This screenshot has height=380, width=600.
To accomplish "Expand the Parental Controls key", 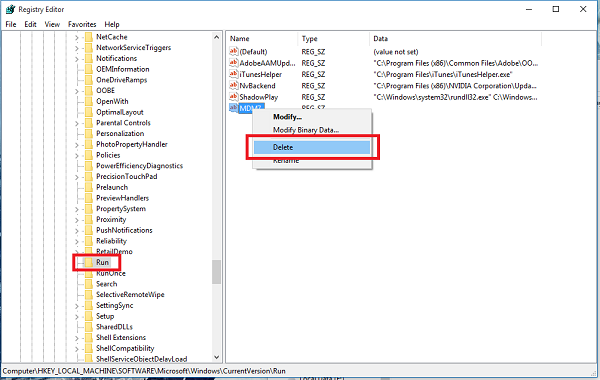I will coord(77,123).
